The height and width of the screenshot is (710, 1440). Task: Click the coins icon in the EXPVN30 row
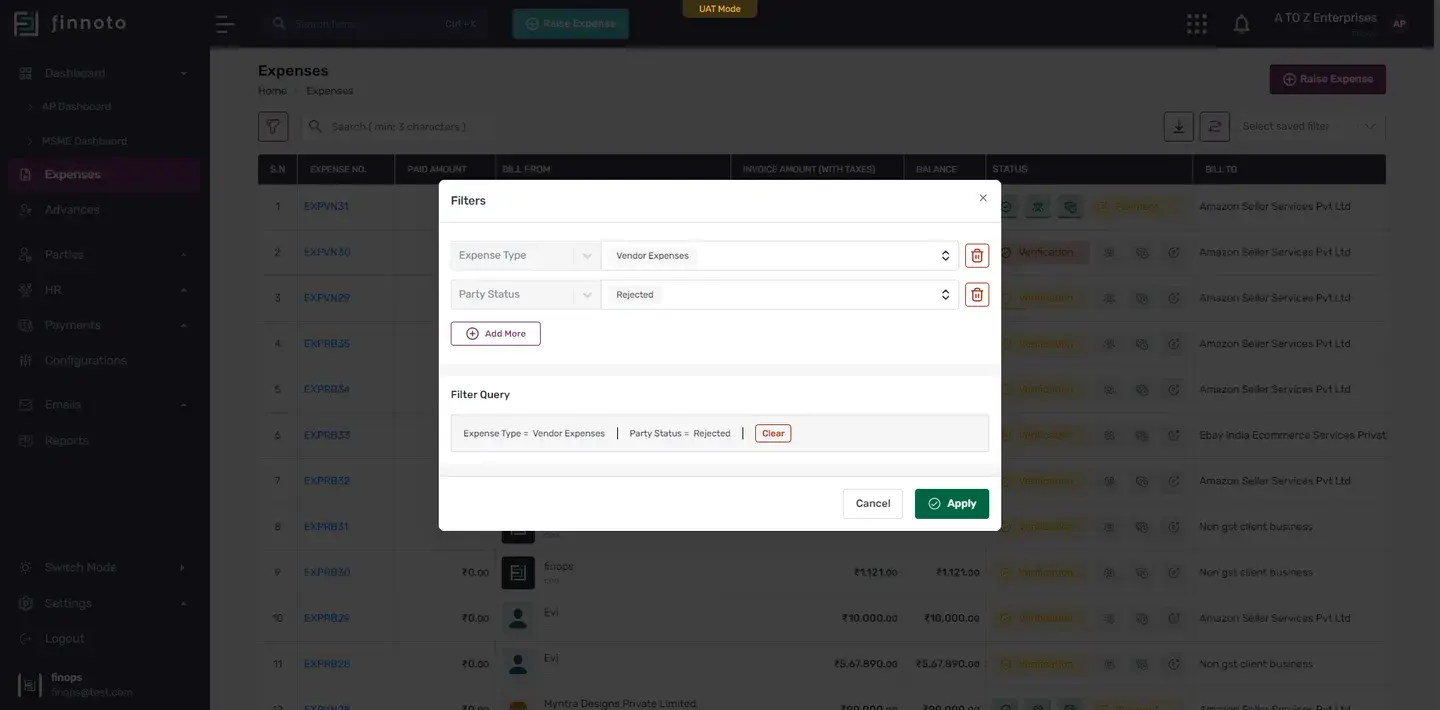coord(1142,253)
